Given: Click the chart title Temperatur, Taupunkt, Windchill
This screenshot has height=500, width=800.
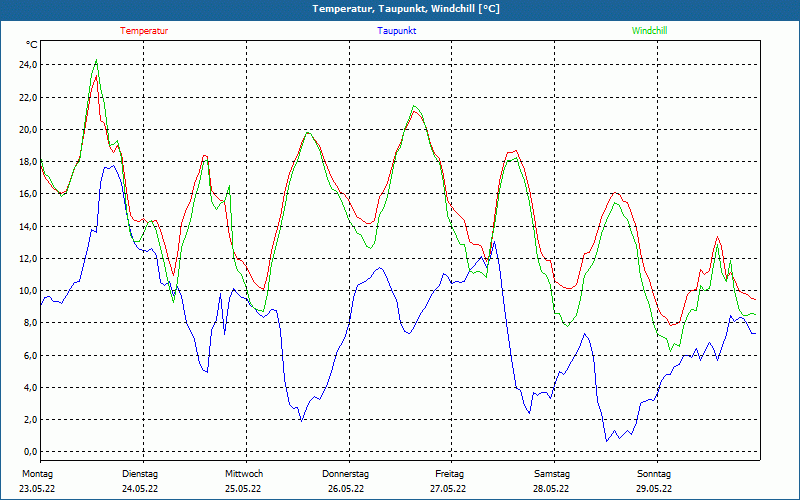Looking at the screenshot, I should 406,9.
